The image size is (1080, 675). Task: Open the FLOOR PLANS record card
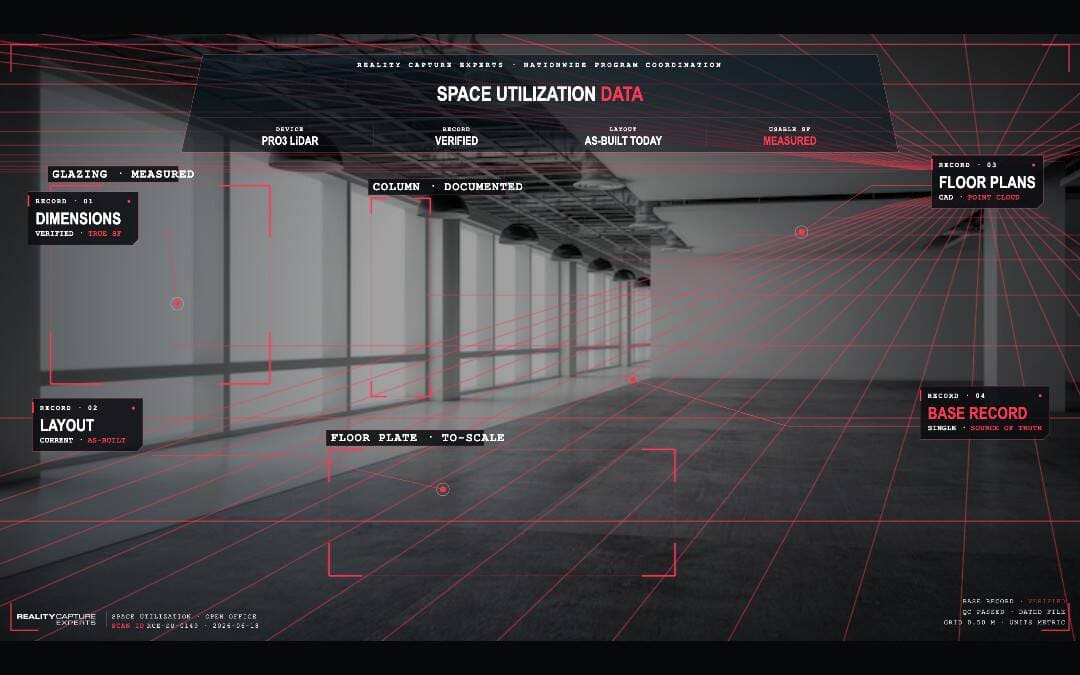pos(987,182)
